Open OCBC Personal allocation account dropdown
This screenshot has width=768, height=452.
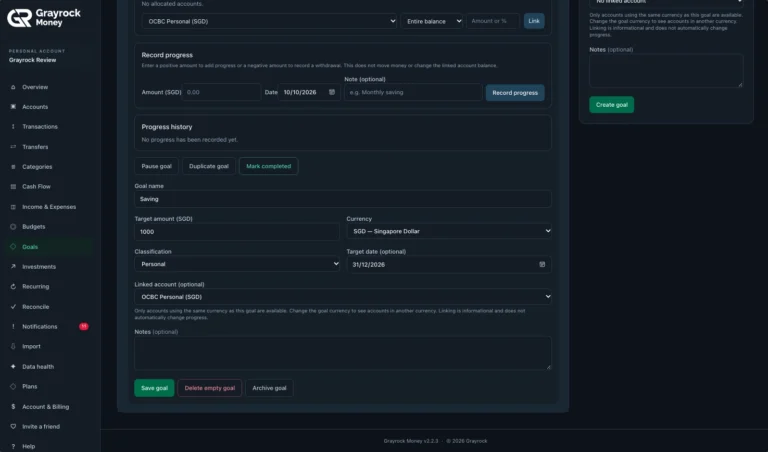click(x=269, y=21)
